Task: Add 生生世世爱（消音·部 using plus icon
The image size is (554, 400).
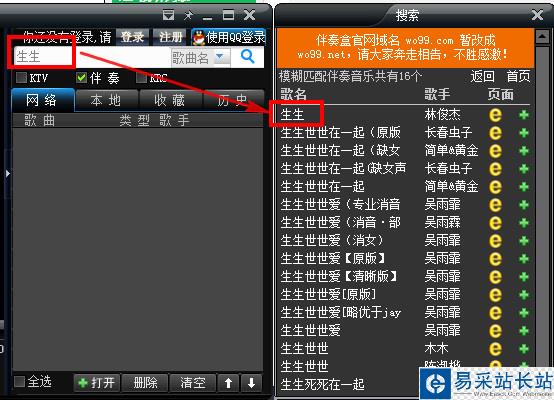Action: coord(524,223)
